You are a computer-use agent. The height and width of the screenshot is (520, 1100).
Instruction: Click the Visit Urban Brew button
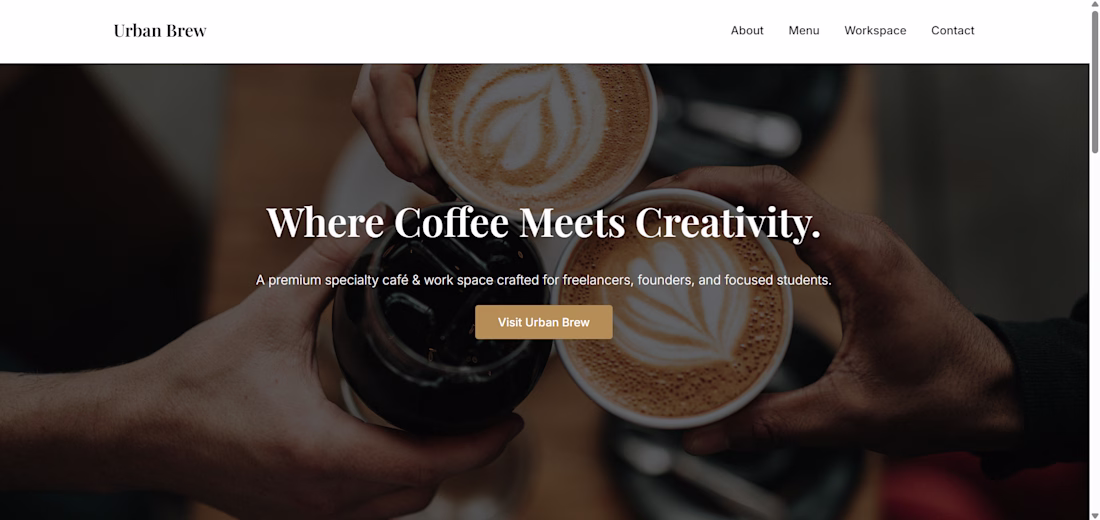click(x=544, y=322)
